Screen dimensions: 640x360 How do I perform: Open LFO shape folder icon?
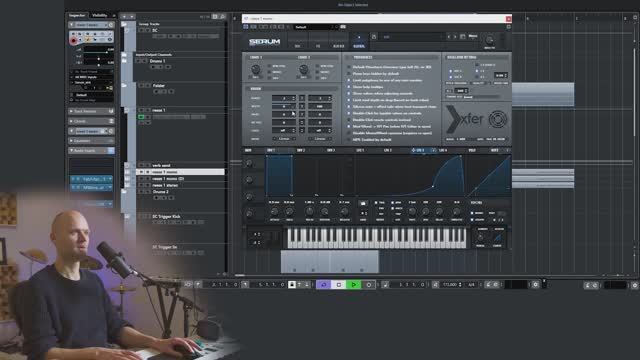coord(362,203)
